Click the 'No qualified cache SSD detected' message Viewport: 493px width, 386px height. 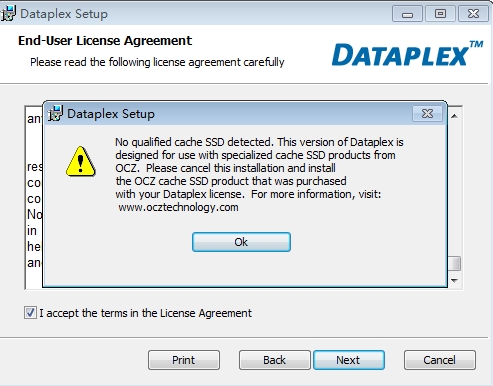[259, 174]
